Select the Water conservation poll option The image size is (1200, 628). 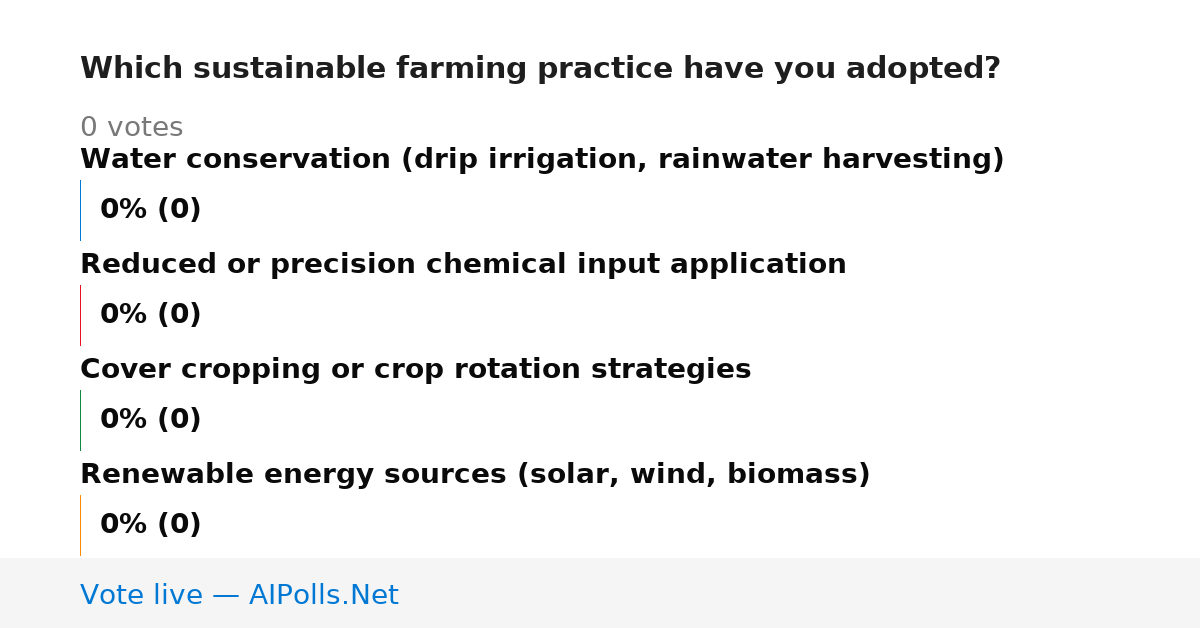[x=542, y=160]
